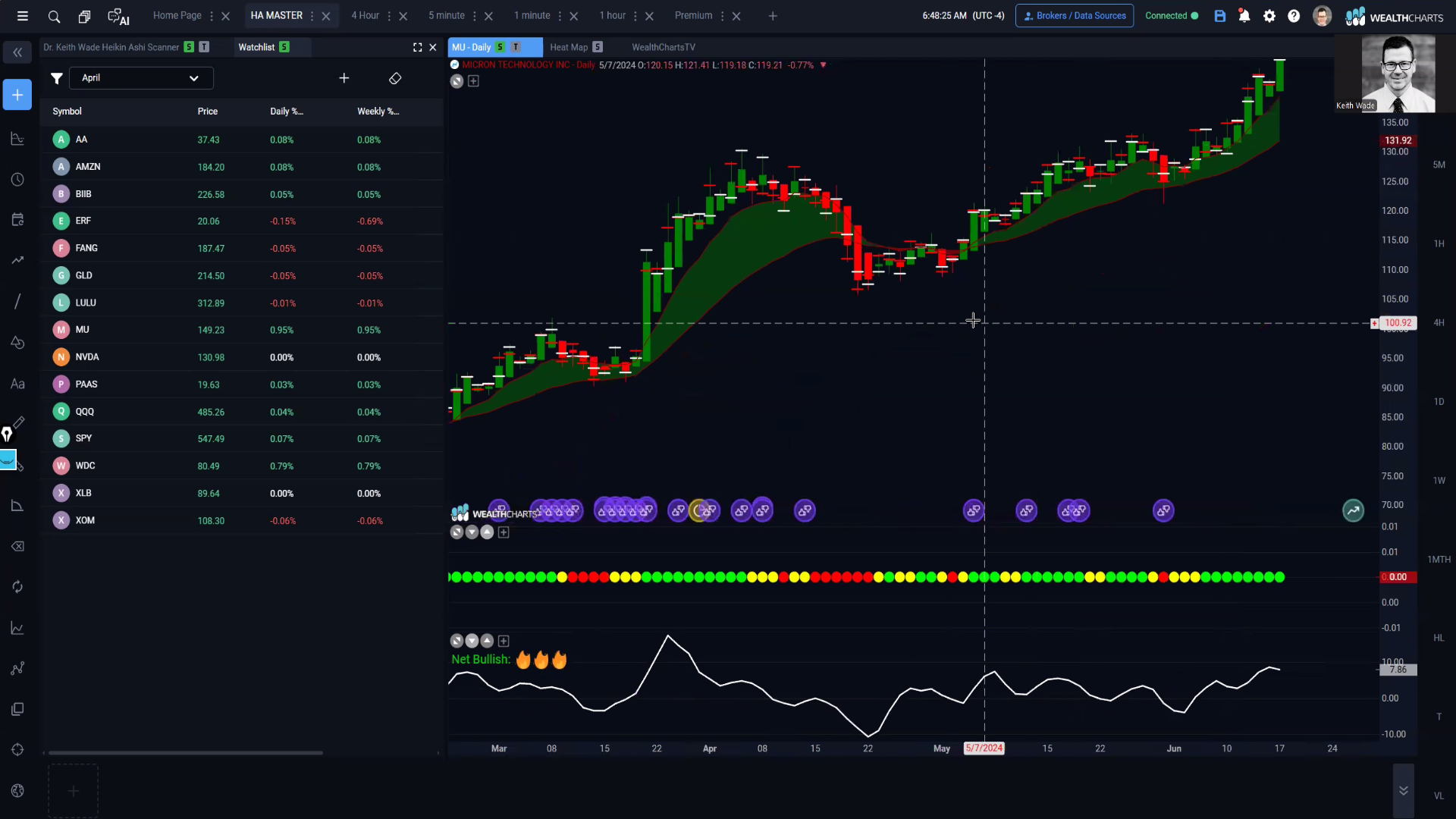Open the symbol search magnifier

54,16
